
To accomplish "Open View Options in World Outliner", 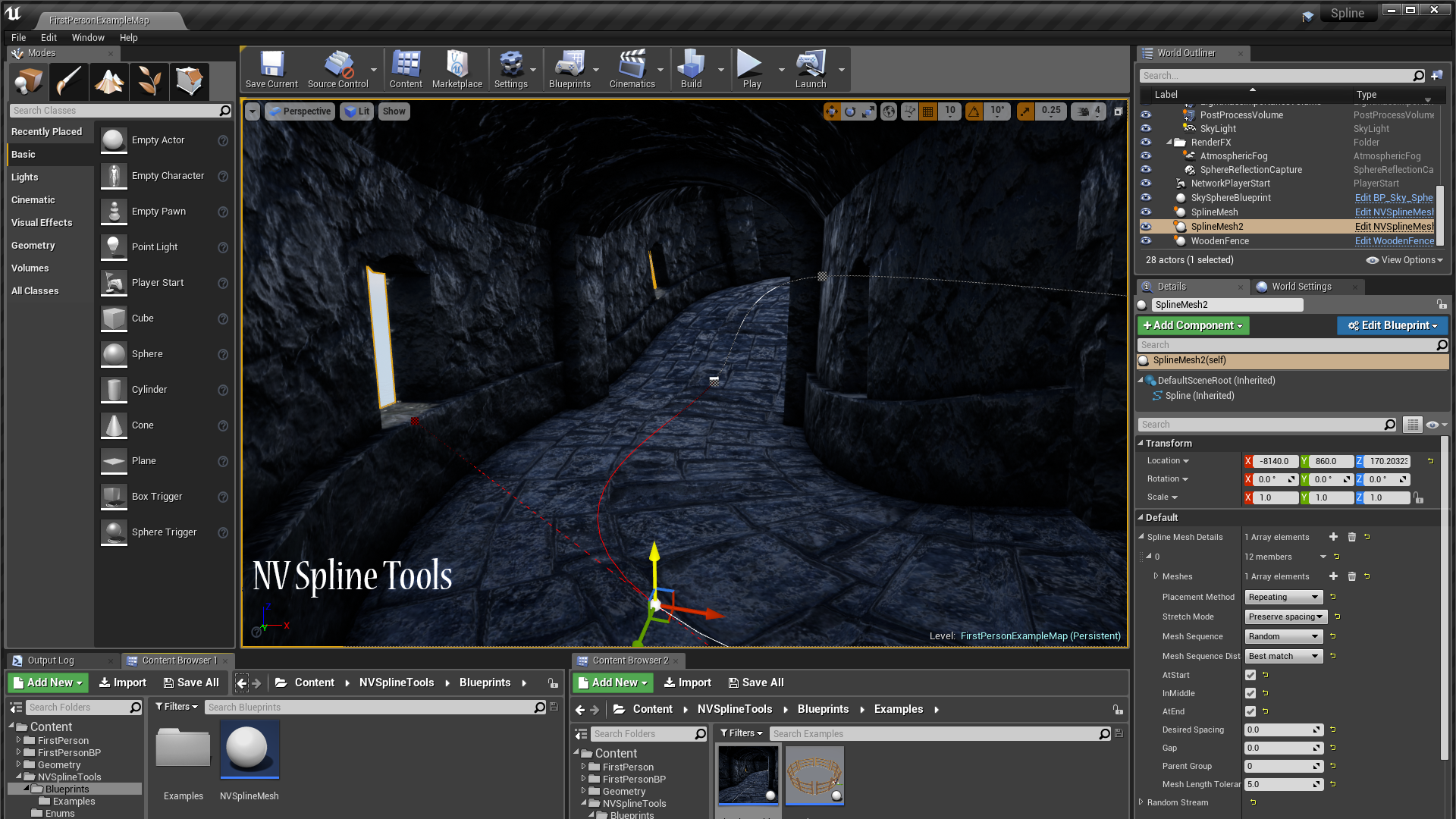I will 1404,260.
